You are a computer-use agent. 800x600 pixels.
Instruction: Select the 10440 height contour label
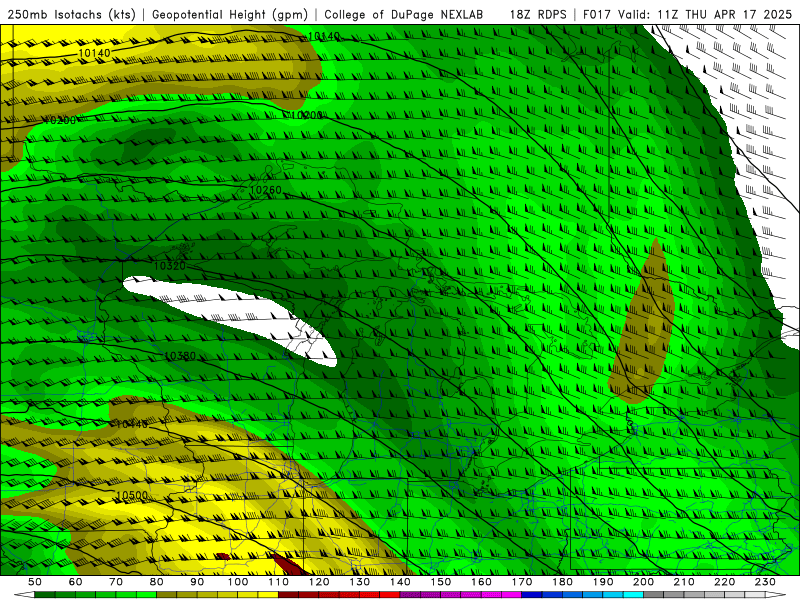coord(132,424)
